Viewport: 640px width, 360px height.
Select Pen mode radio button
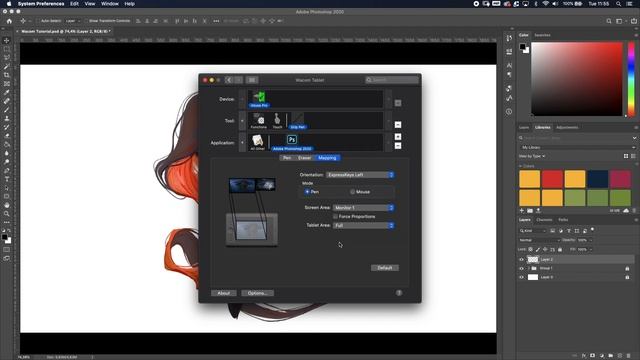click(x=307, y=191)
